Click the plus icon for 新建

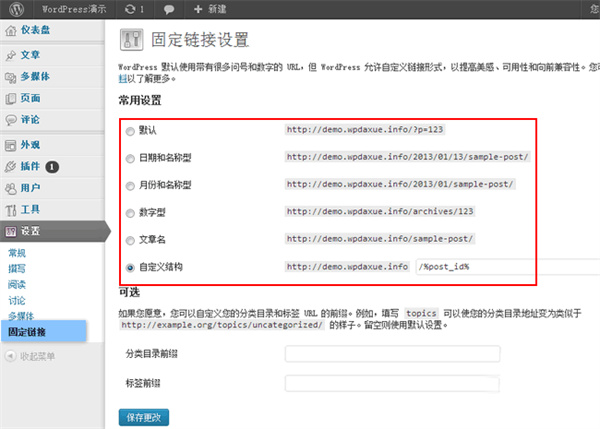[198, 9]
